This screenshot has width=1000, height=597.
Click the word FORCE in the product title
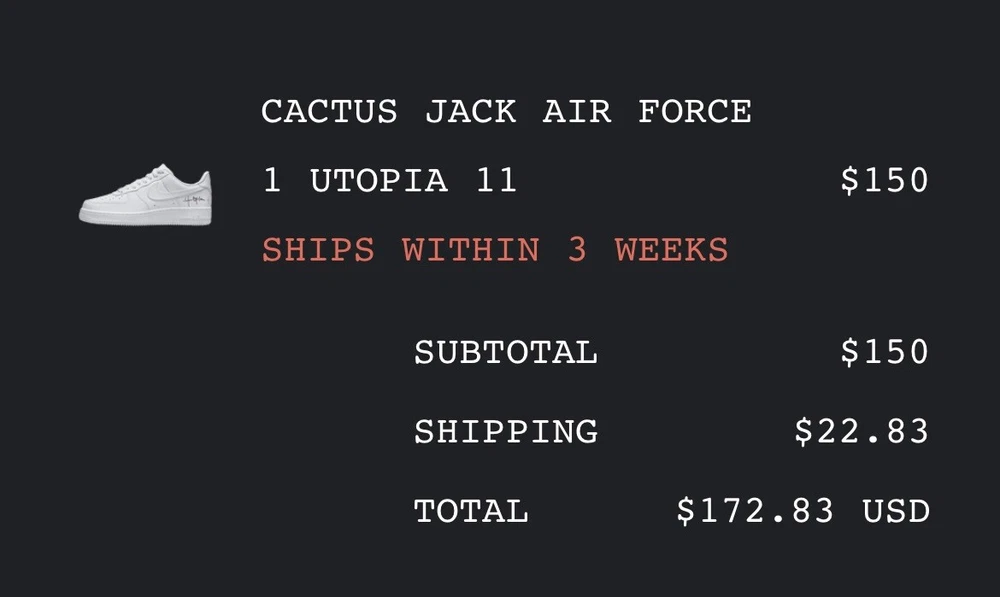(x=695, y=111)
